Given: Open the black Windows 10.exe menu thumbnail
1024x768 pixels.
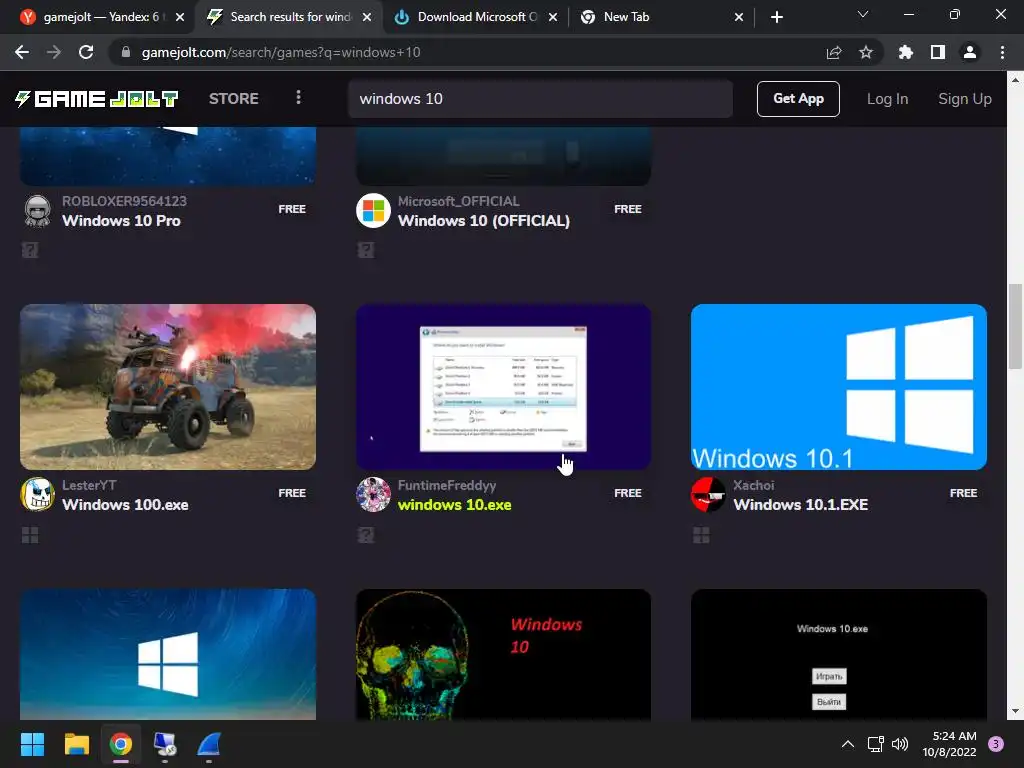Looking at the screenshot, I should click(839, 654).
